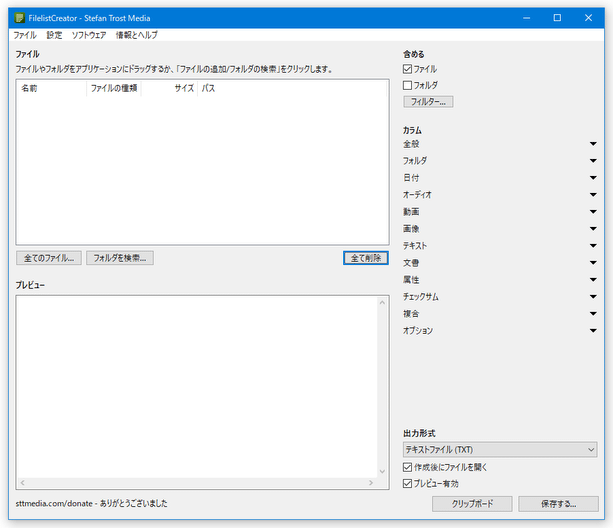The image size is (613, 528).
Task: Click the FilelistCreator app icon in title bar
Action: [19, 18]
